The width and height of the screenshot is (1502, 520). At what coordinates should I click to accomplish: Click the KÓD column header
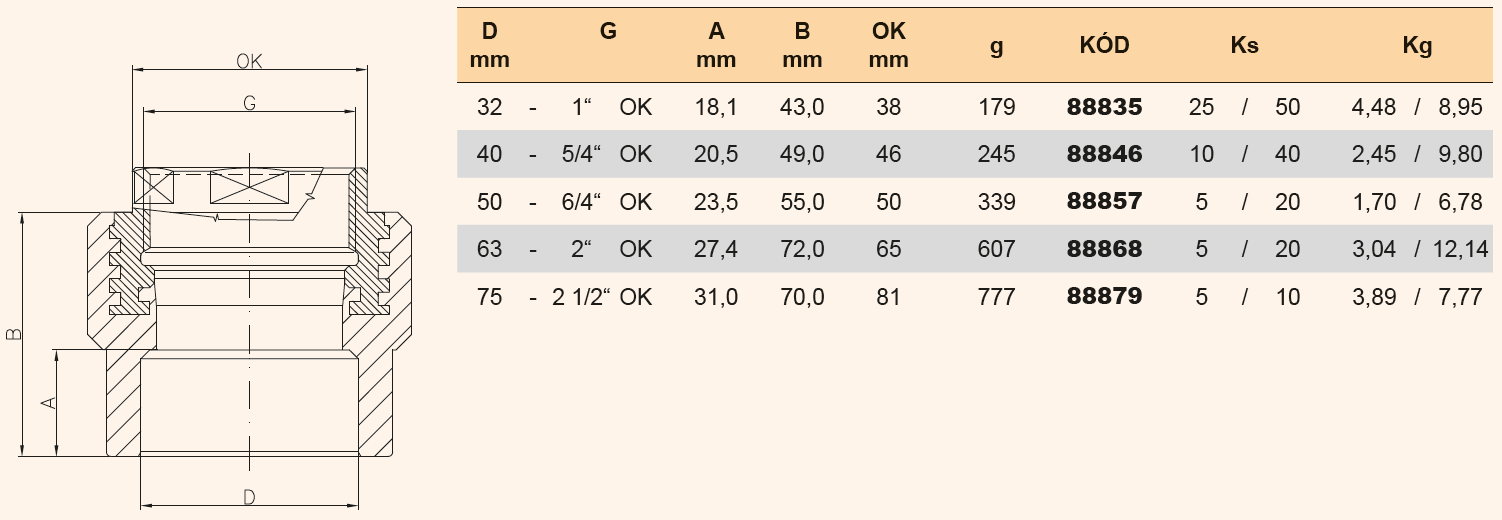[1104, 46]
